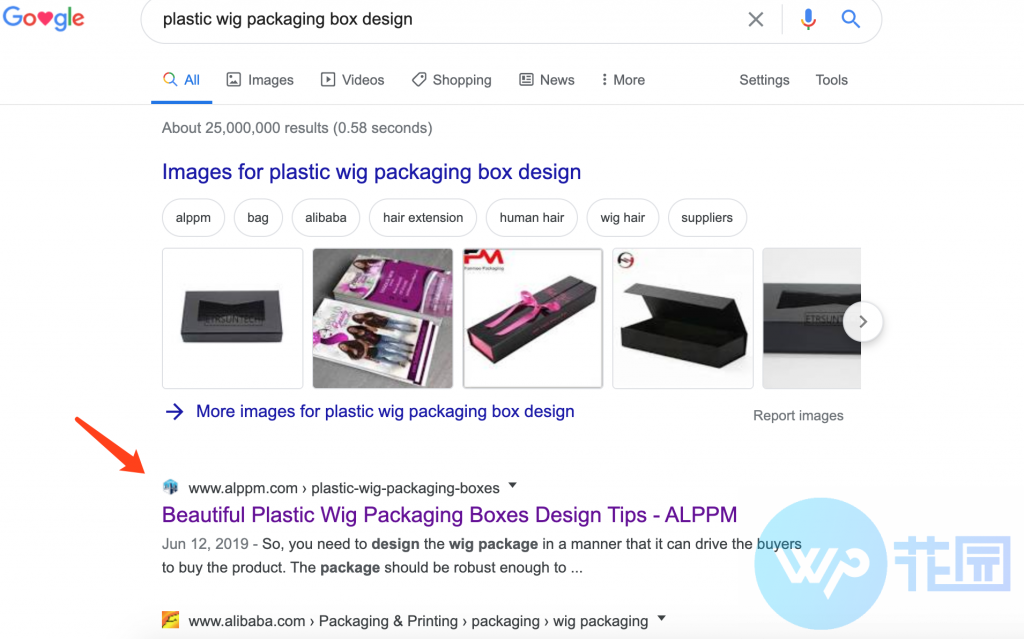Select the alibaba filter chip

coord(325,218)
